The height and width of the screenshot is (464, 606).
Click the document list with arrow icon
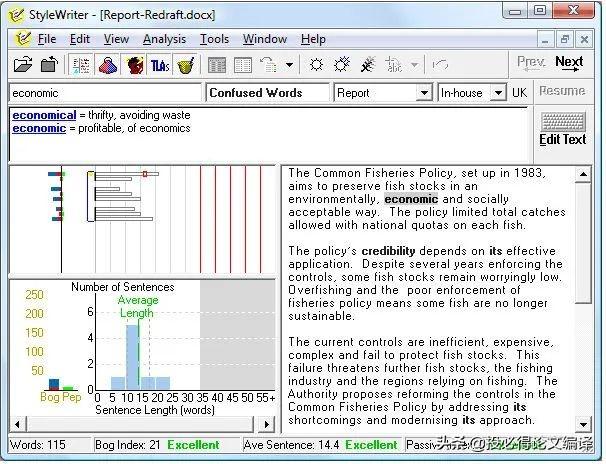[x=269, y=65]
